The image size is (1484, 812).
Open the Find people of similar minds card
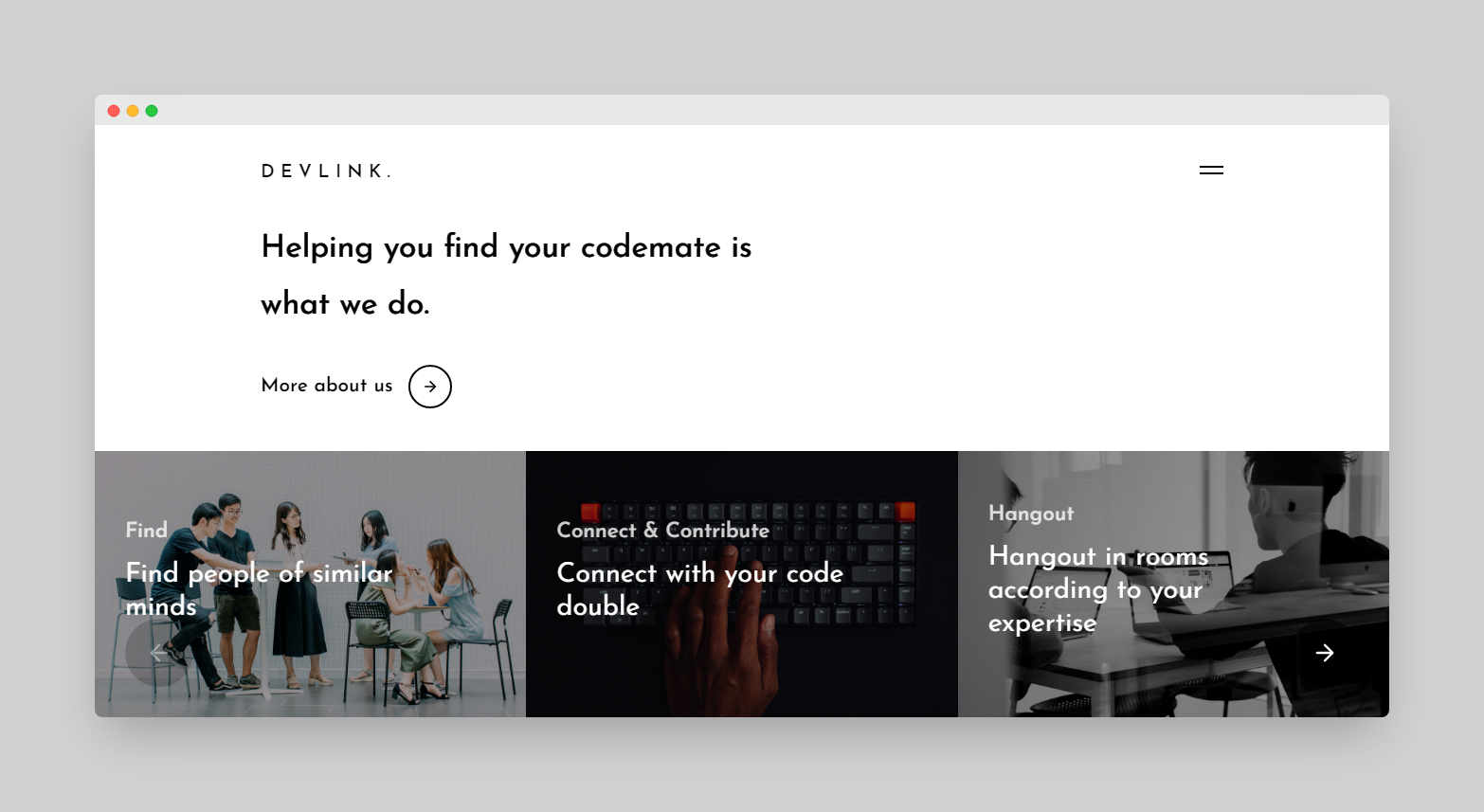[310, 584]
